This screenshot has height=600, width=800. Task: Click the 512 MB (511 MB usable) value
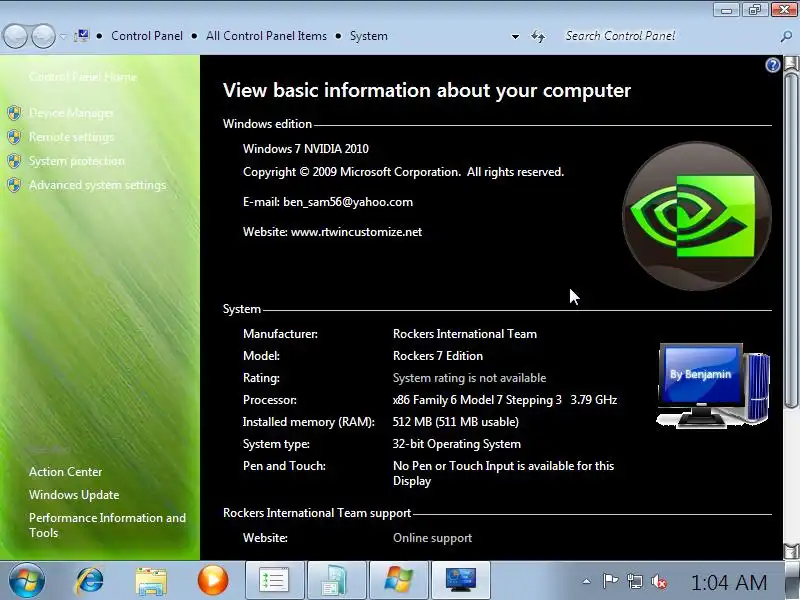[456, 421]
